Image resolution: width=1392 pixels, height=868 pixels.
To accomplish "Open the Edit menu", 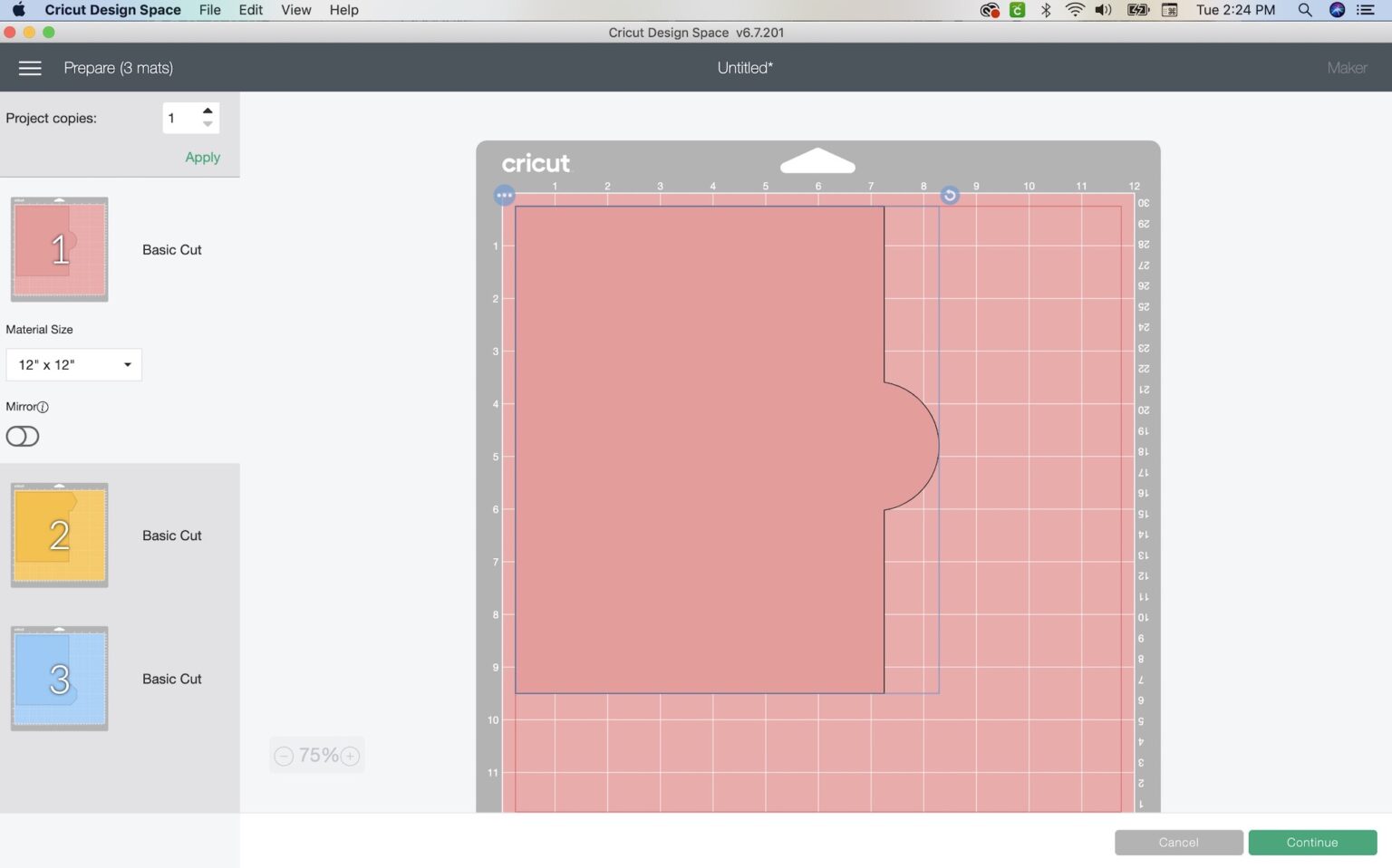I will click(251, 10).
